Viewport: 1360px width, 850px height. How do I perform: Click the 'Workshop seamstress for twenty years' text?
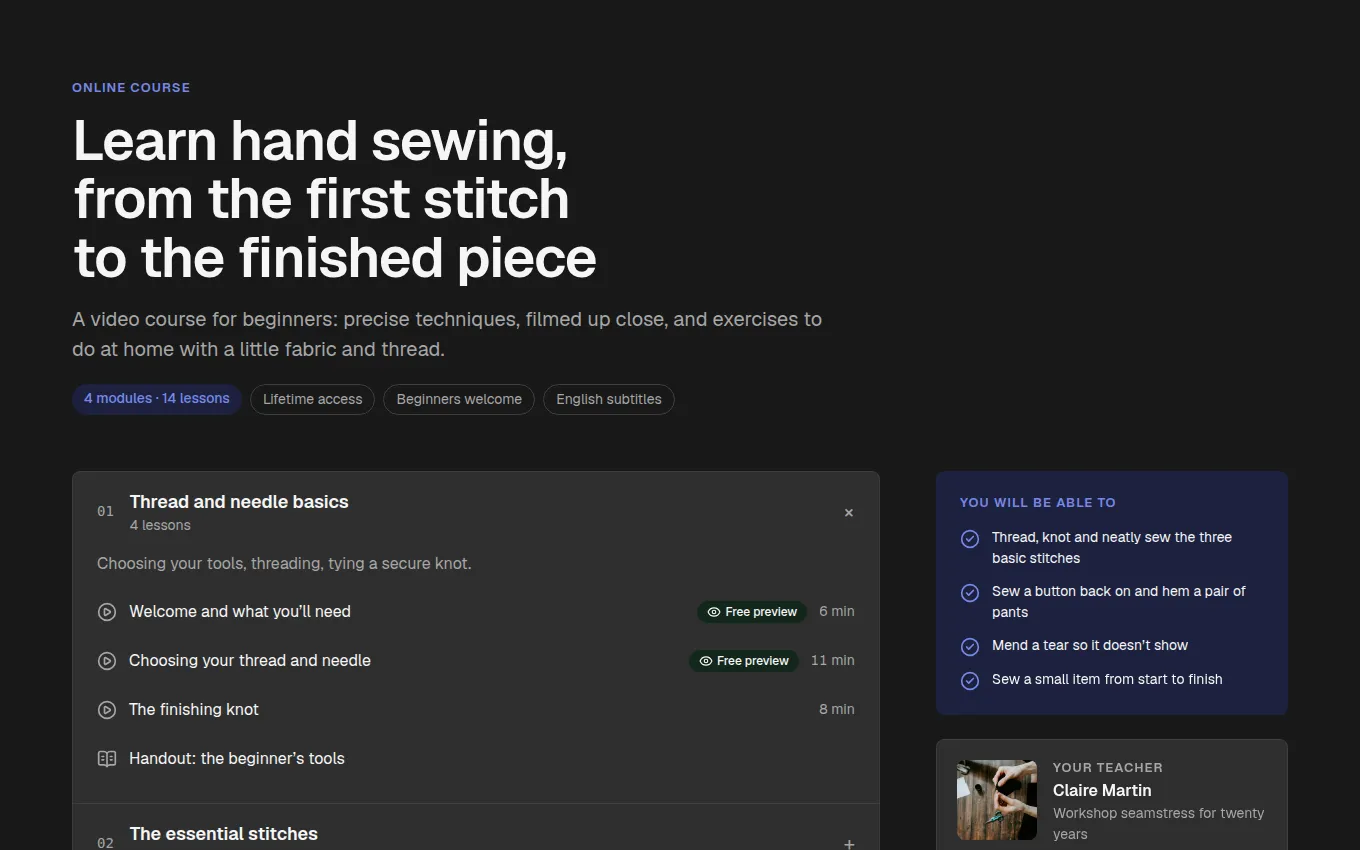[x=1159, y=824]
